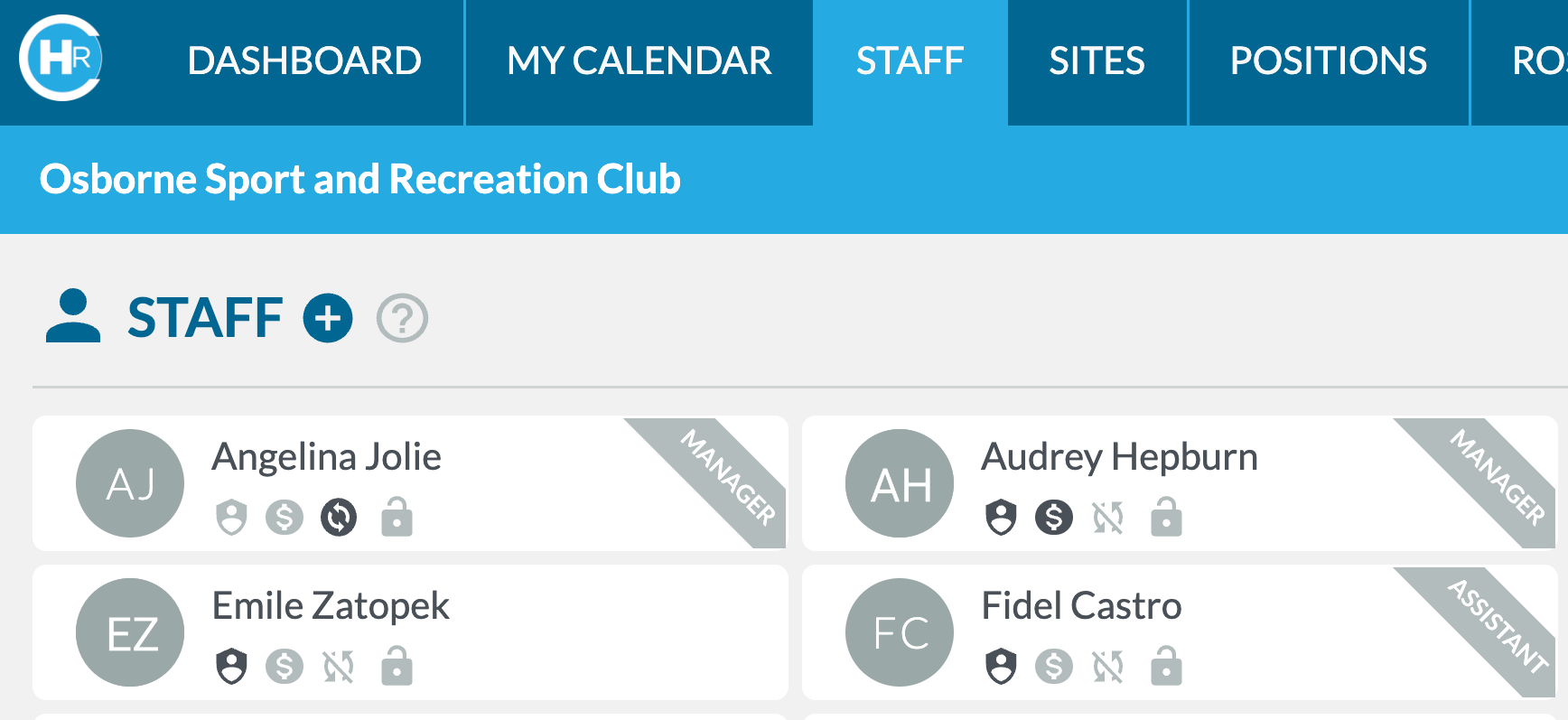Open Emile Zatopek's staff profile name
Viewport: 1568px width, 720px height.
click(331, 606)
